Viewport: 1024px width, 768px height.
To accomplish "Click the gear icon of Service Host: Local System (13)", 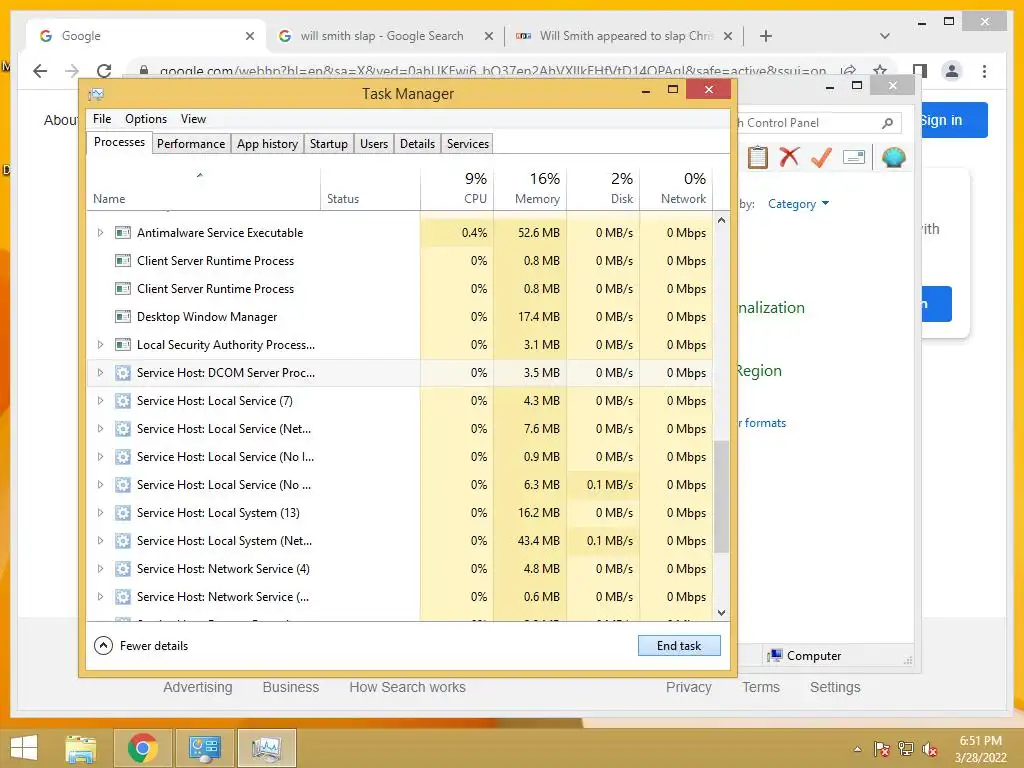I will (x=123, y=513).
